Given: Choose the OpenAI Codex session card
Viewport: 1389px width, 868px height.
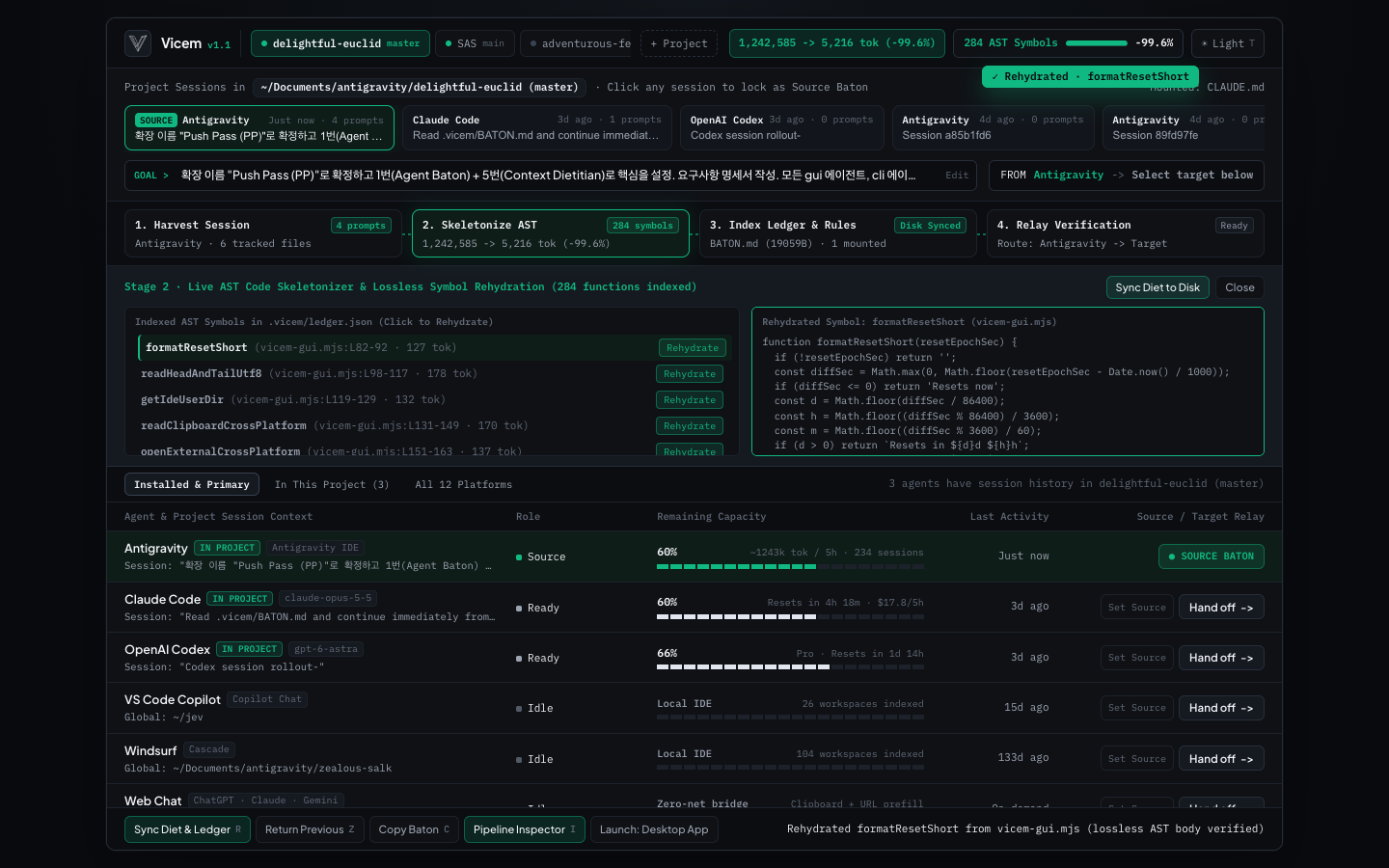Looking at the screenshot, I should (782, 127).
